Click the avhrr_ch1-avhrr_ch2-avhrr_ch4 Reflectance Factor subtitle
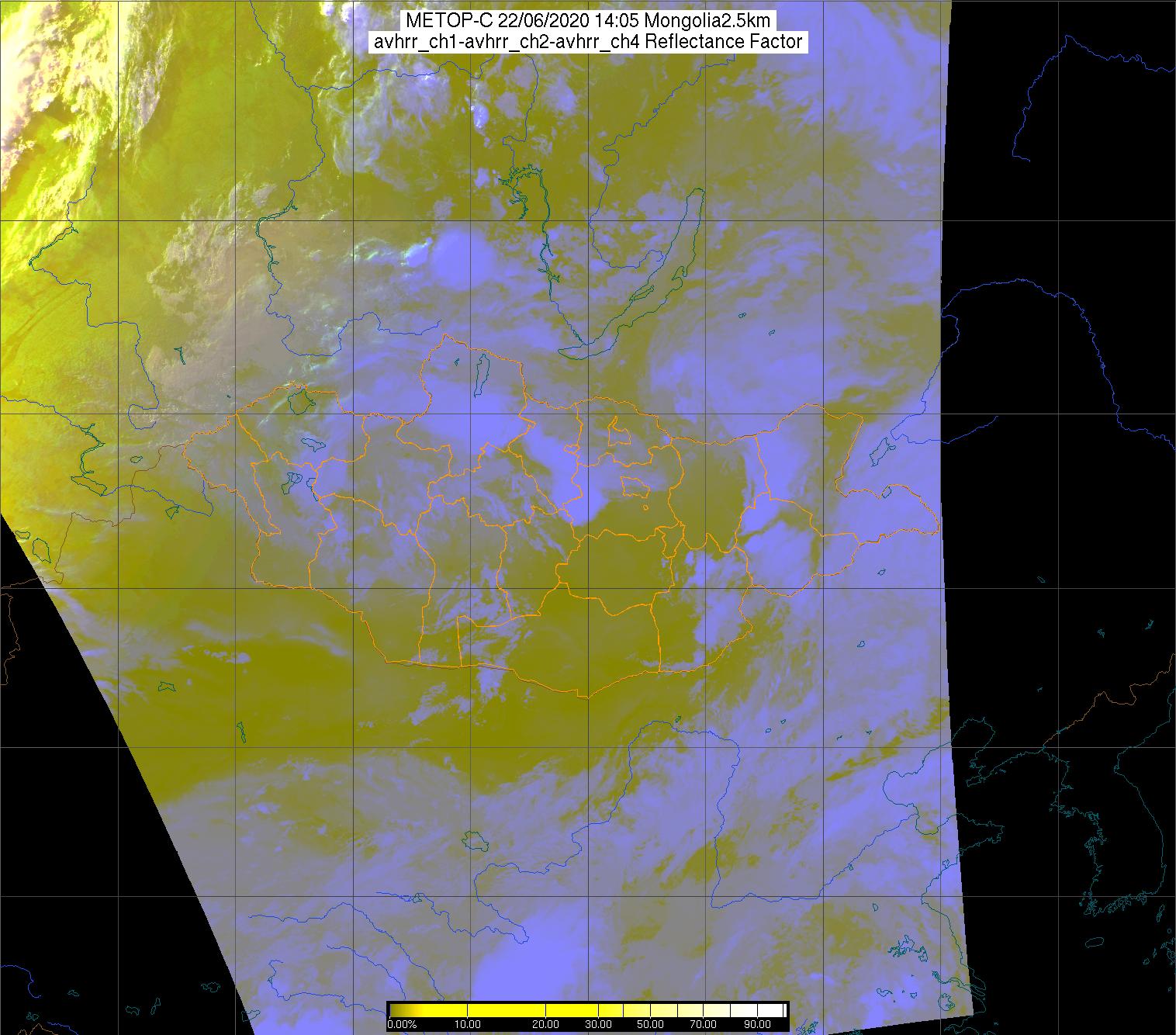This screenshot has height=1035, width=1176. click(x=588, y=42)
